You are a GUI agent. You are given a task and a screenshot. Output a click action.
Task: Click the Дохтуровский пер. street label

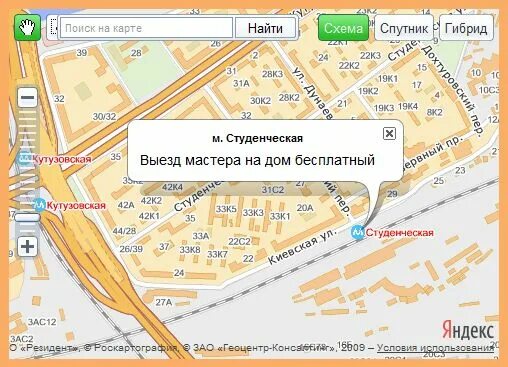(x=453, y=91)
